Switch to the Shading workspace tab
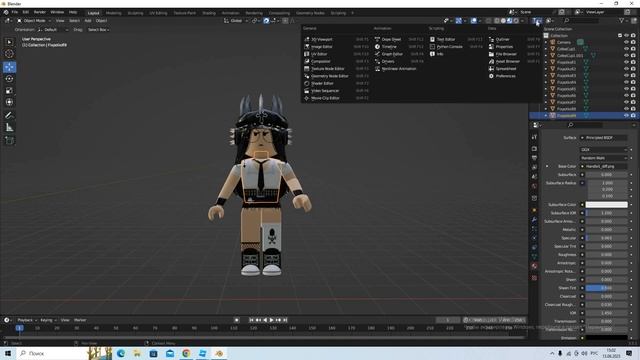 209,13
